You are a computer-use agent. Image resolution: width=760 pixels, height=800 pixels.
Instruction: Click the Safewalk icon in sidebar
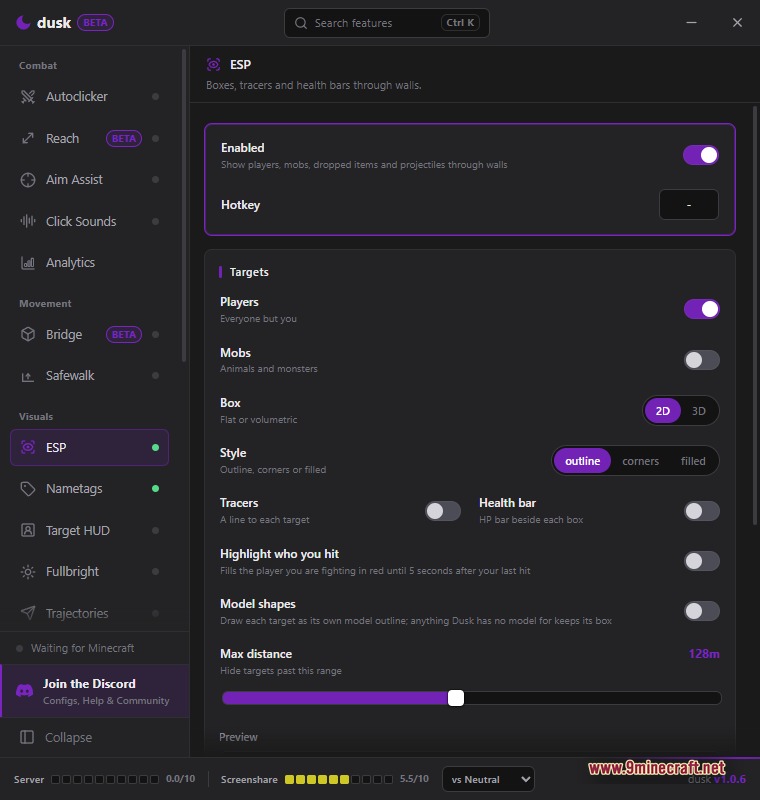[28, 376]
